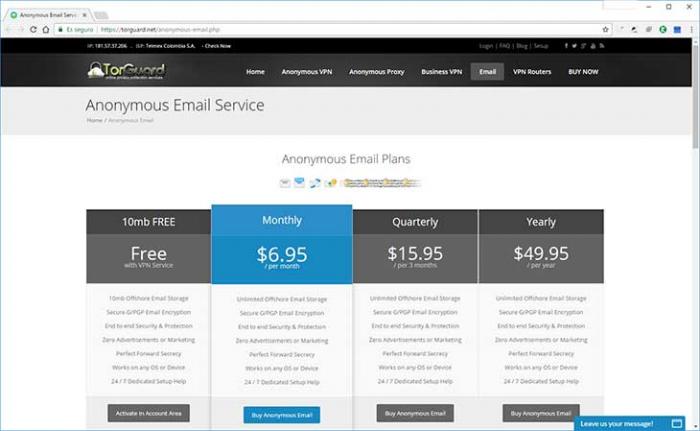Image resolution: width=700 pixels, height=431 pixels.
Task: Close the Anonymous Email Service browser tab
Action: [84, 15]
